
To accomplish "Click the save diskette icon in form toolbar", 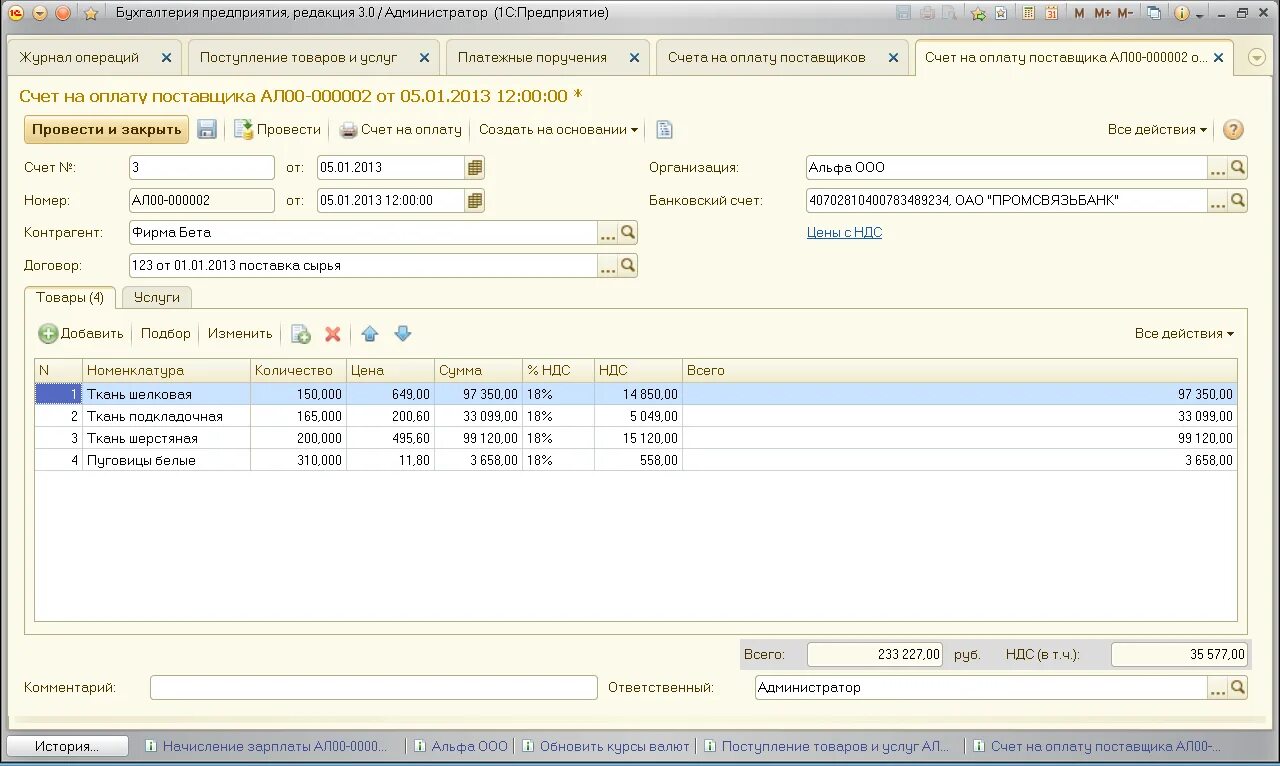I will click(207, 129).
